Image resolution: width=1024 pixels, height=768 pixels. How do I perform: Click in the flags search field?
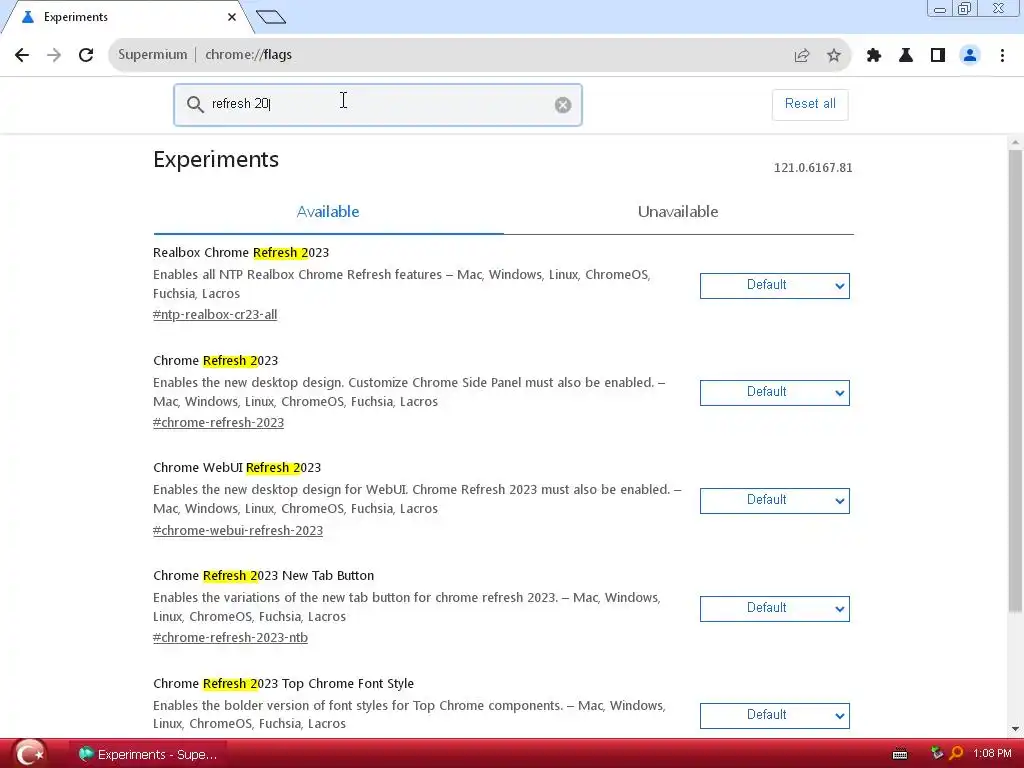point(377,104)
